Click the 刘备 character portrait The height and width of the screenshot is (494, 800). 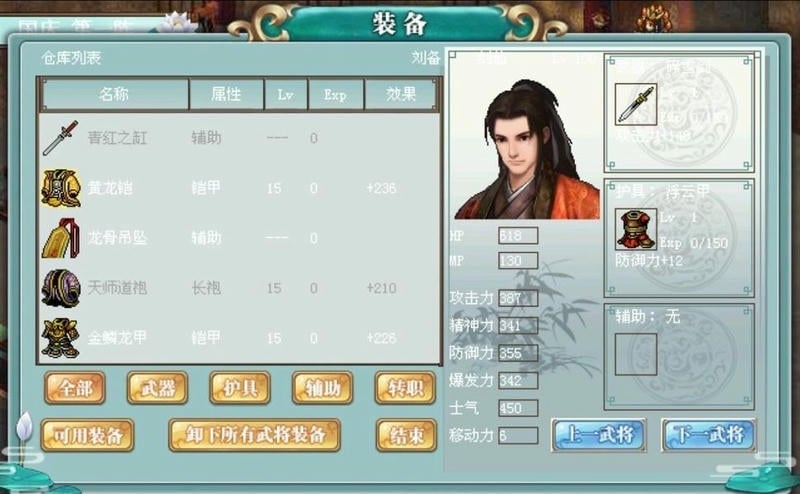pos(526,150)
